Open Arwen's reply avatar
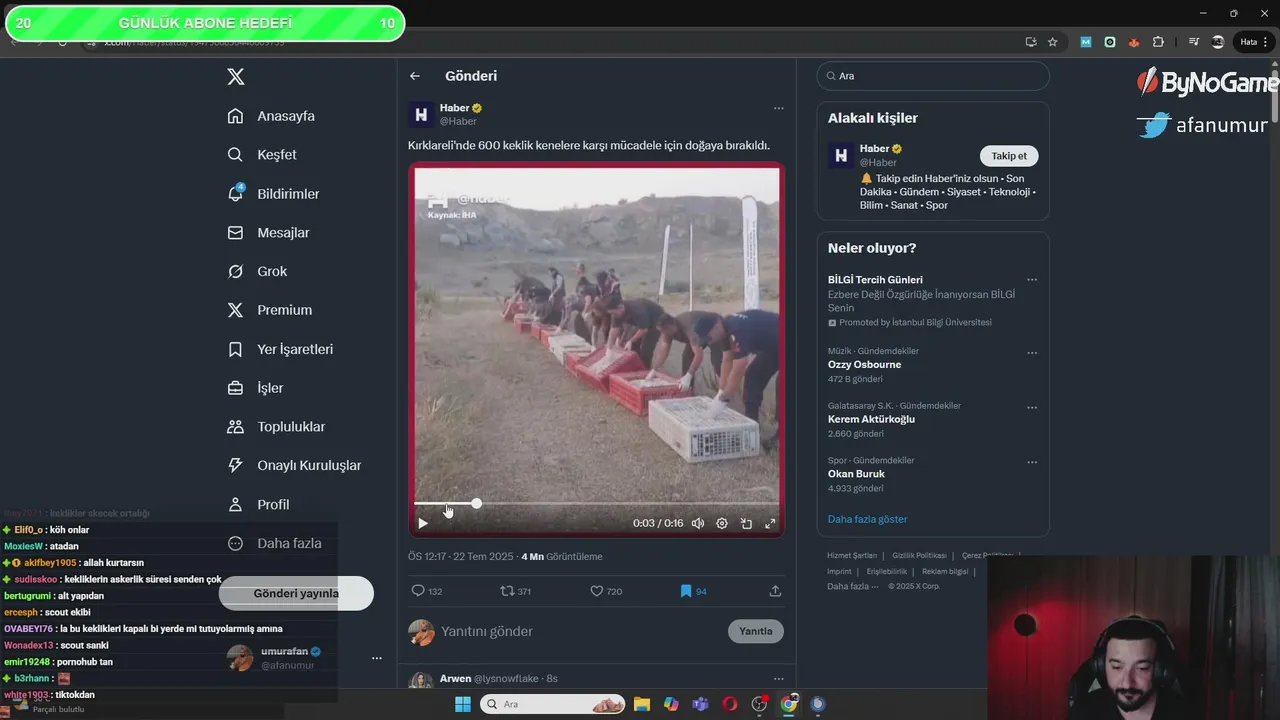 point(421,682)
